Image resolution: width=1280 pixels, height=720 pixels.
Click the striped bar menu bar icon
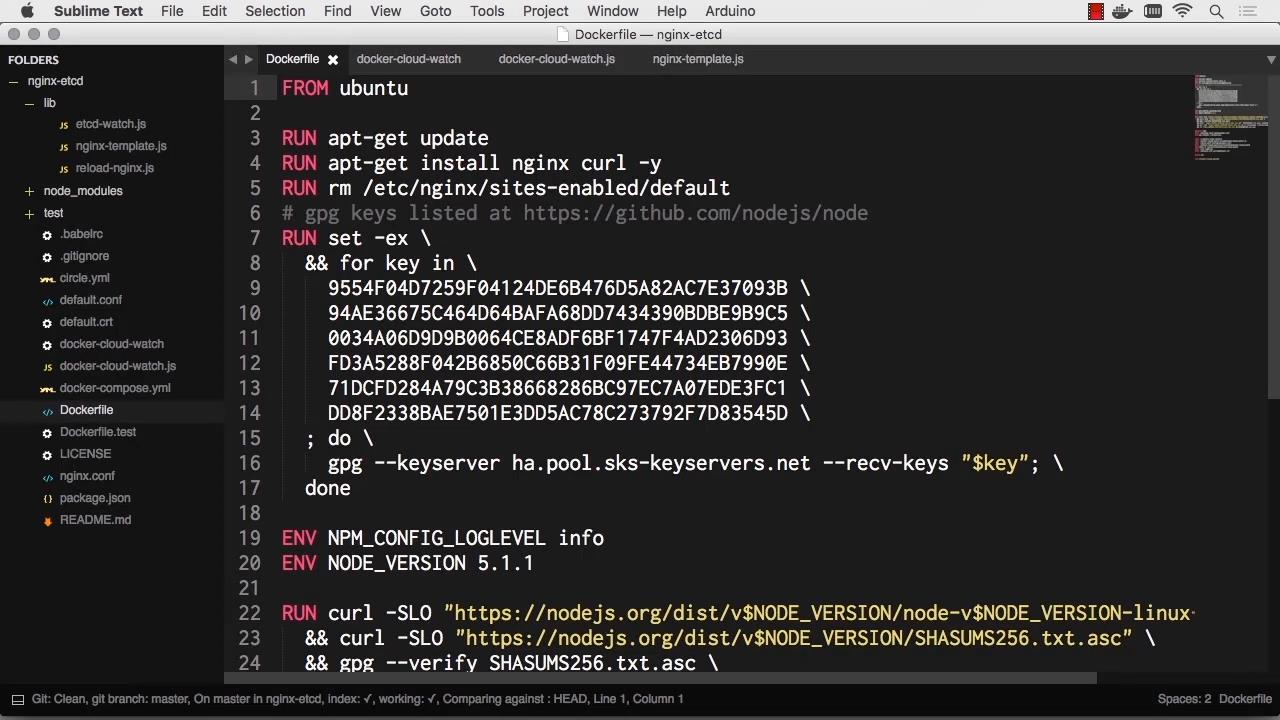pyautogui.click(x=1153, y=11)
